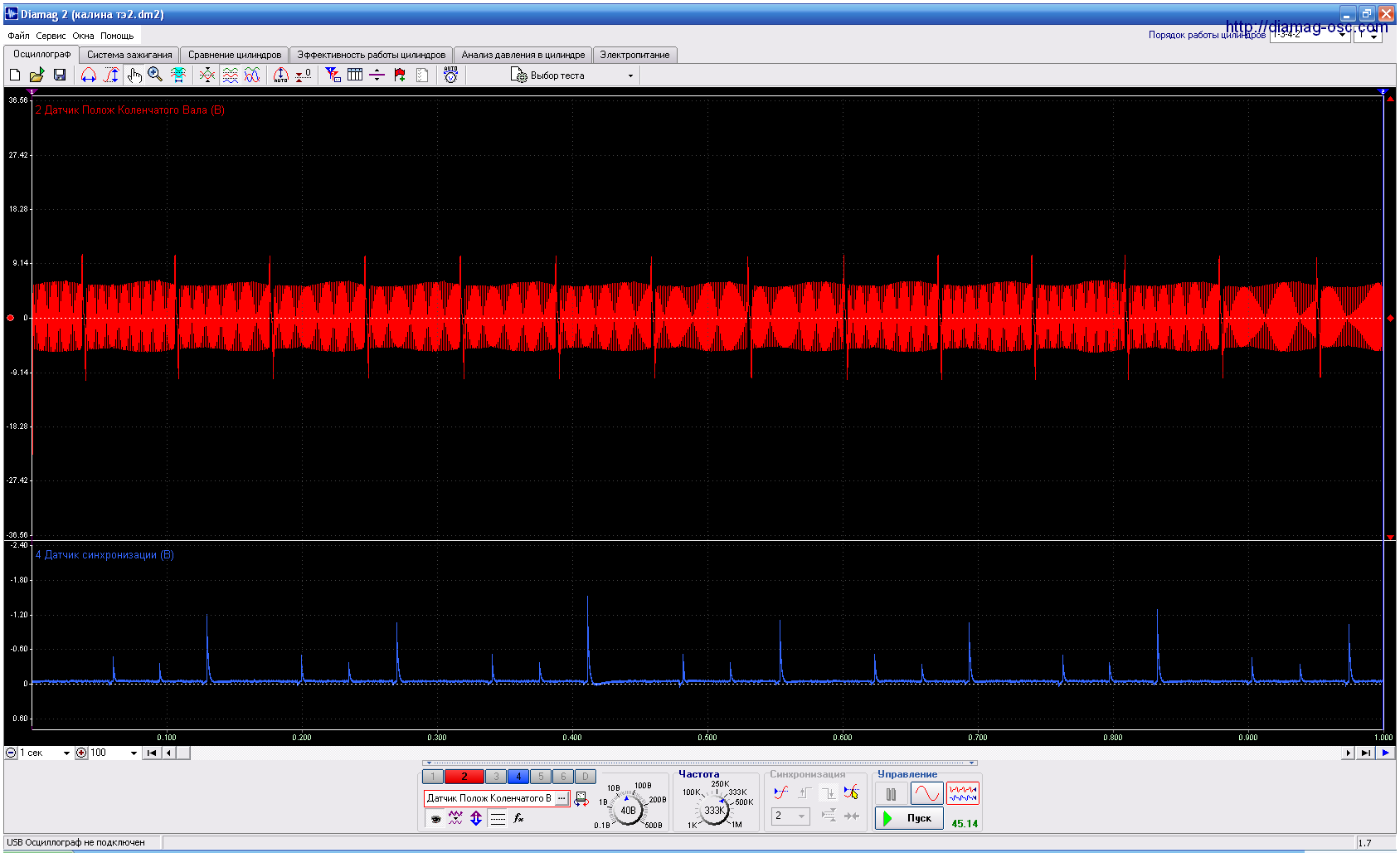1400x853 pixels.
Task: Zoom in with the red plus circle
Action: (81, 753)
